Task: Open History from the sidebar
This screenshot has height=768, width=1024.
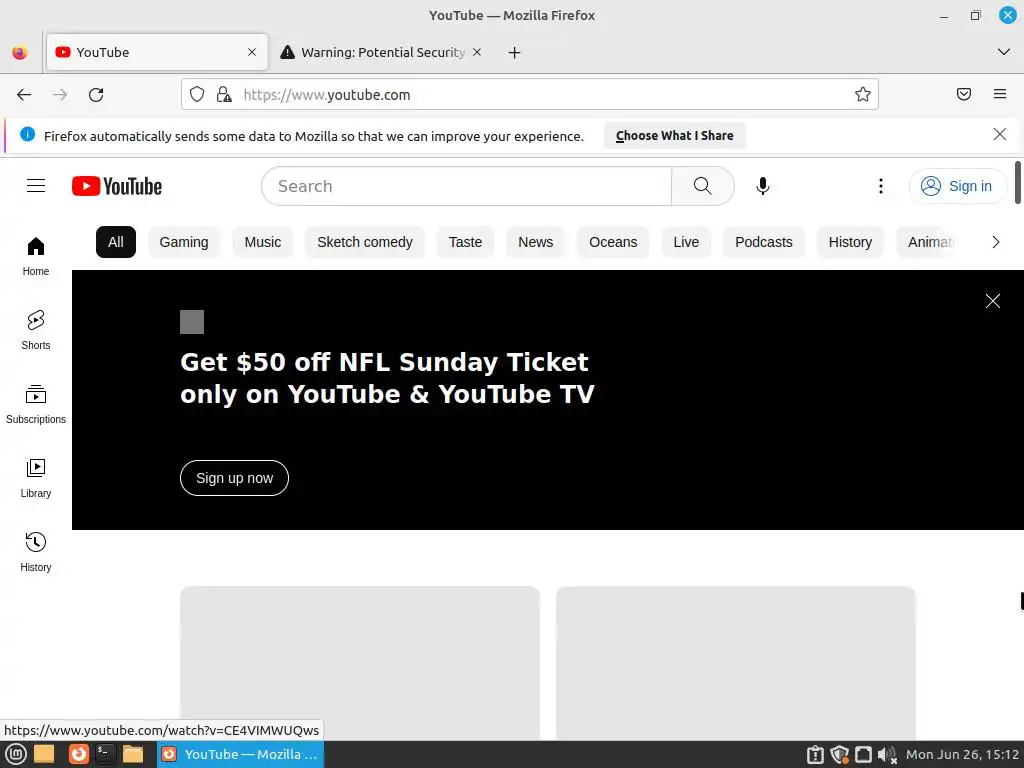Action: click(x=36, y=552)
